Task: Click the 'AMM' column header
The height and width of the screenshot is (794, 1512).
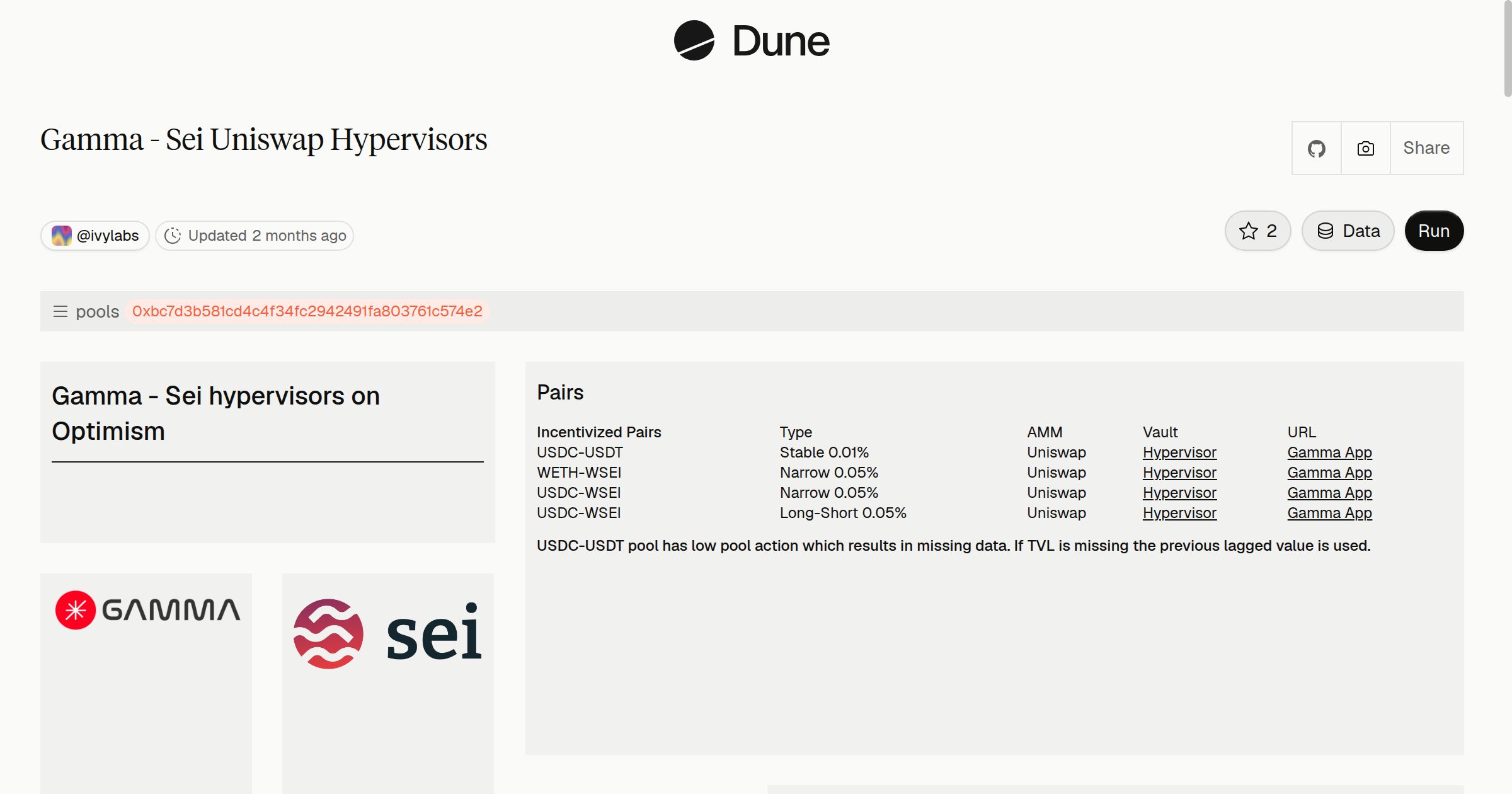Action: pyautogui.click(x=1045, y=432)
